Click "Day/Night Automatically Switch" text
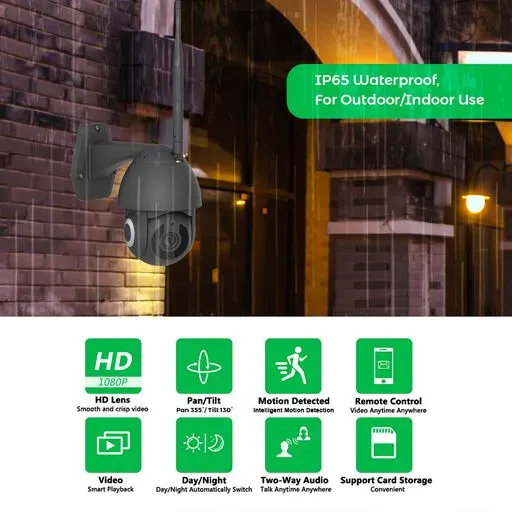The image size is (512, 512). (x=204, y=490)
